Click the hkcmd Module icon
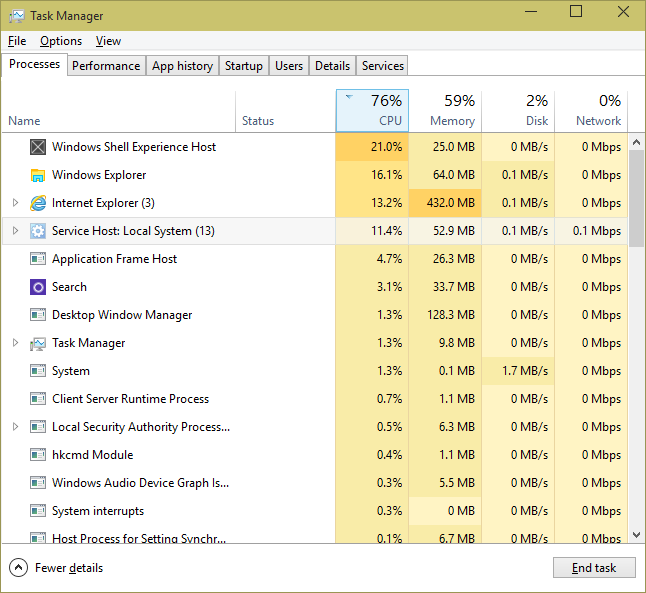The height and width of the screenshot is (593, 646). (38, 455)
